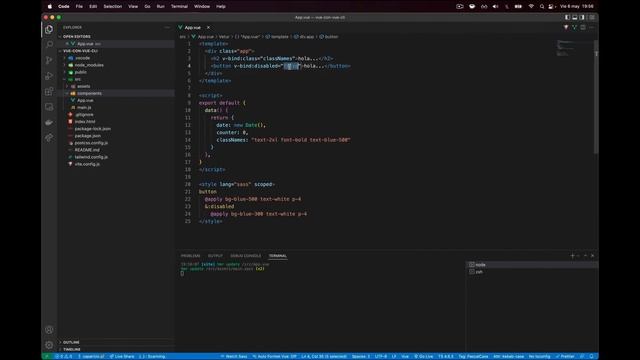
Task: Open Accounts menu in activity bar
Action: click(x=49, y=330)
